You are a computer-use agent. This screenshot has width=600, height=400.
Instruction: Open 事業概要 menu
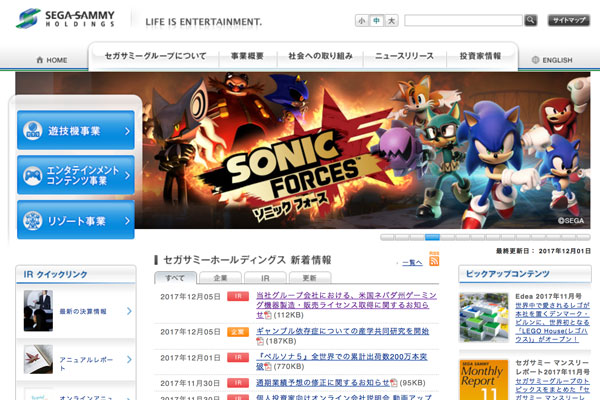pyautogui.click(x=247, y=56)
